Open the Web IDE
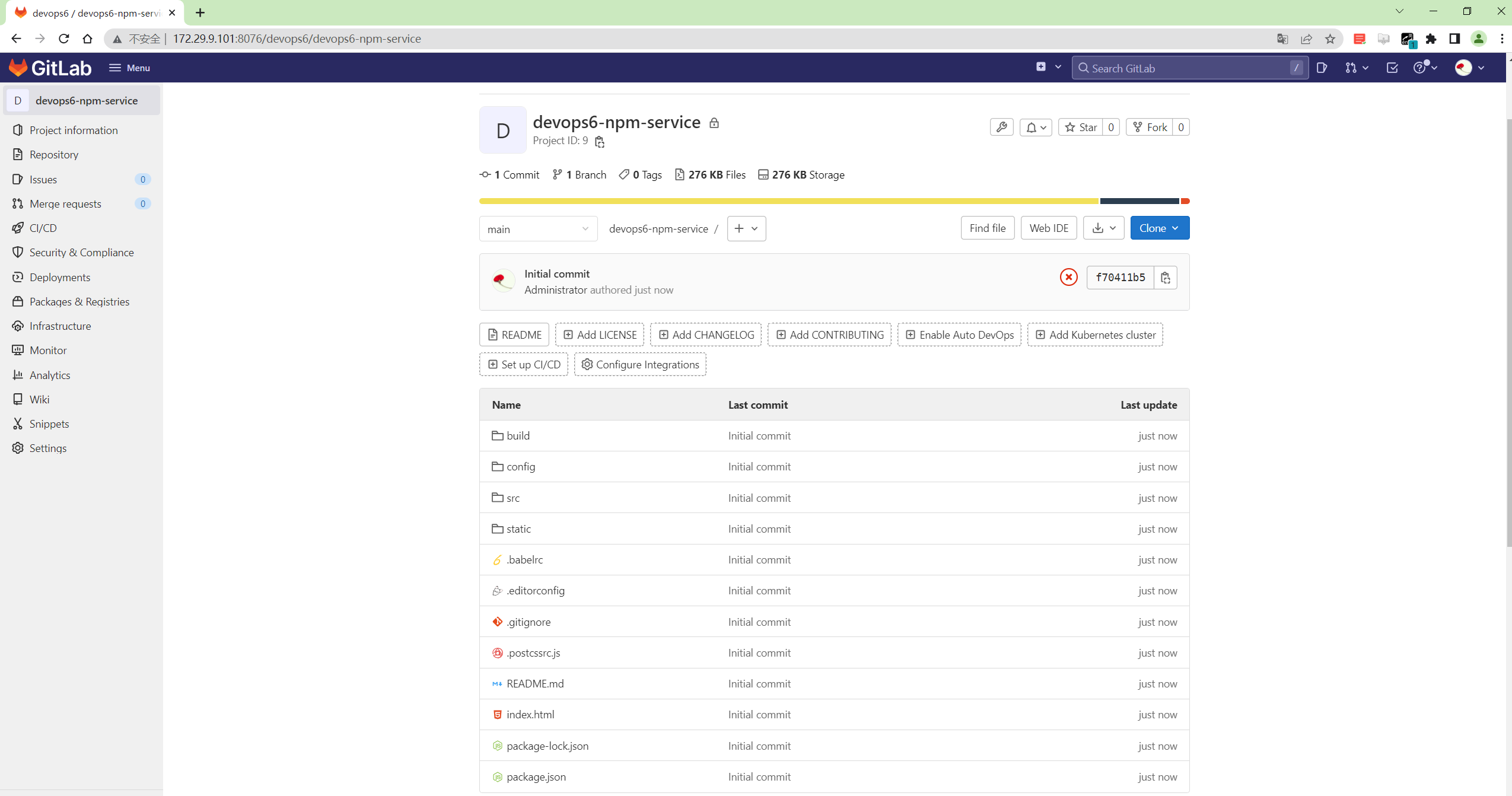 tap(1049, 228)
